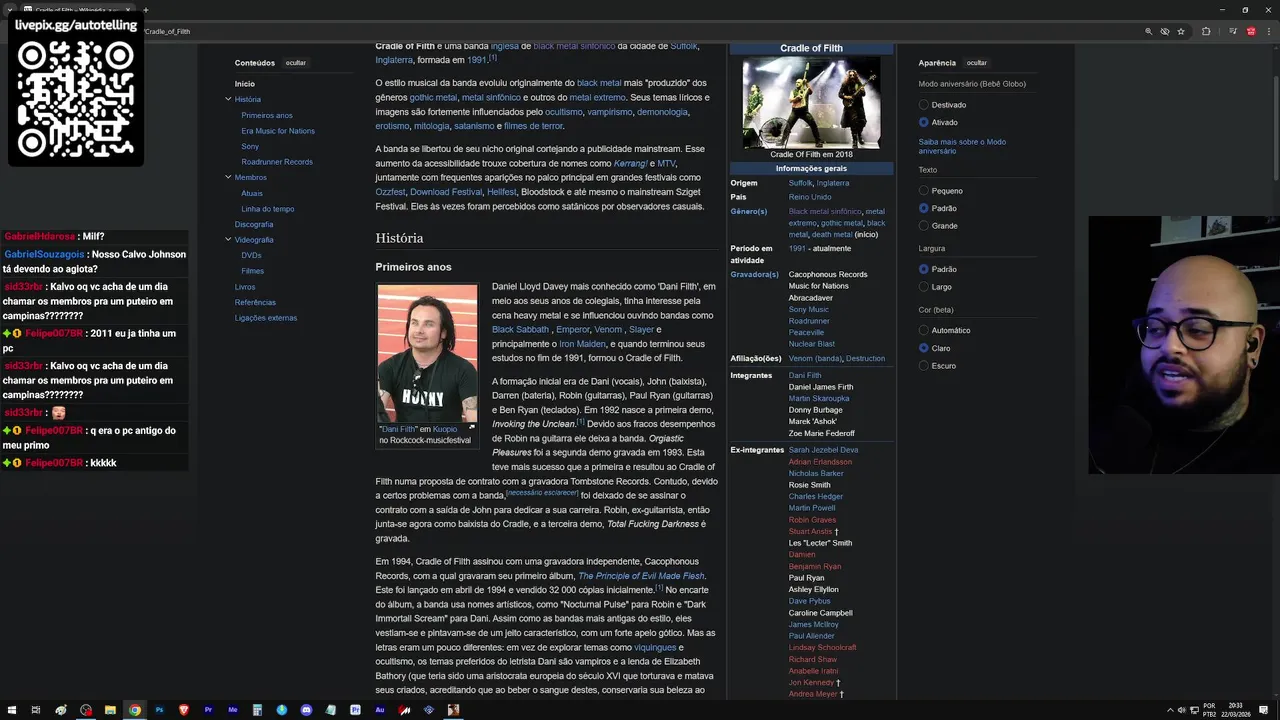The width and height of the screenshot is (1280, 720).
Task: Open the Chrome extensions puzzle icon
Action: tap(1206, 31)
